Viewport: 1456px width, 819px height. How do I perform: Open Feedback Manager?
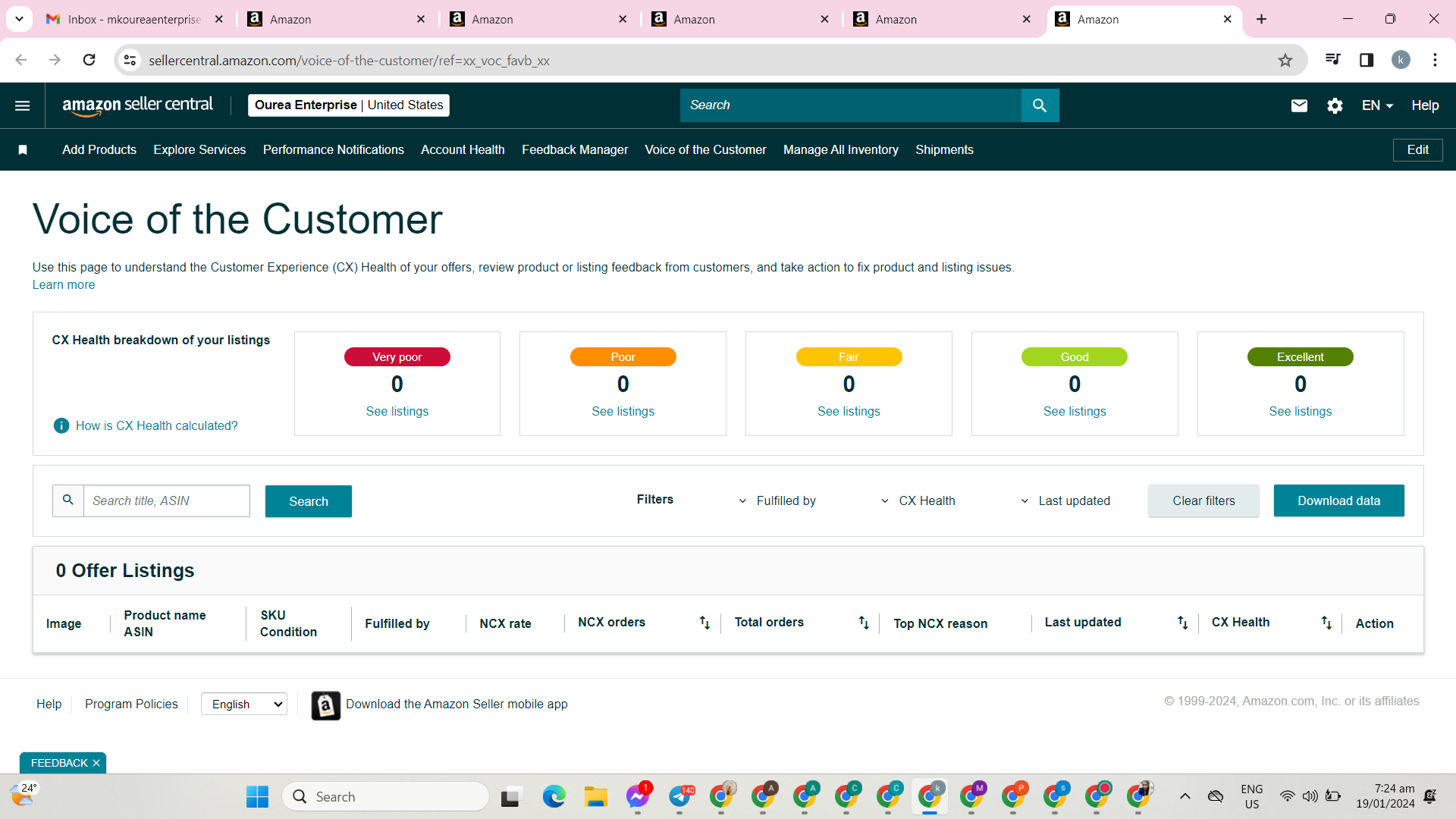point(575,150)
